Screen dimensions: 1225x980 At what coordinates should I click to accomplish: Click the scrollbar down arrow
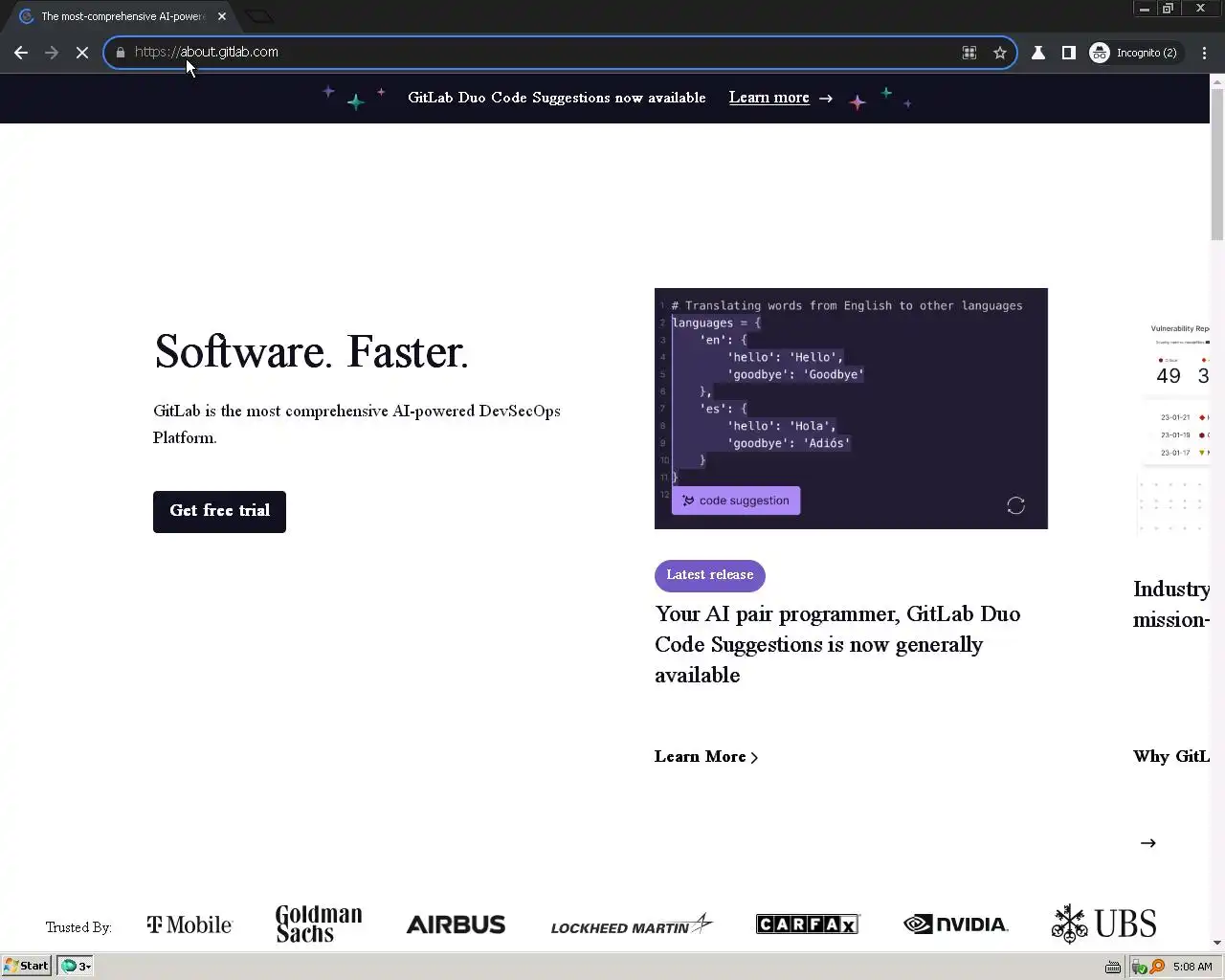(1217, 943)
